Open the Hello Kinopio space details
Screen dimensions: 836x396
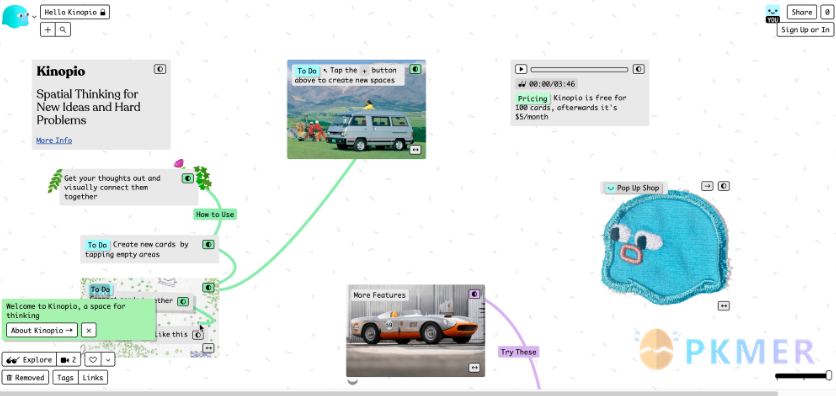75,12
